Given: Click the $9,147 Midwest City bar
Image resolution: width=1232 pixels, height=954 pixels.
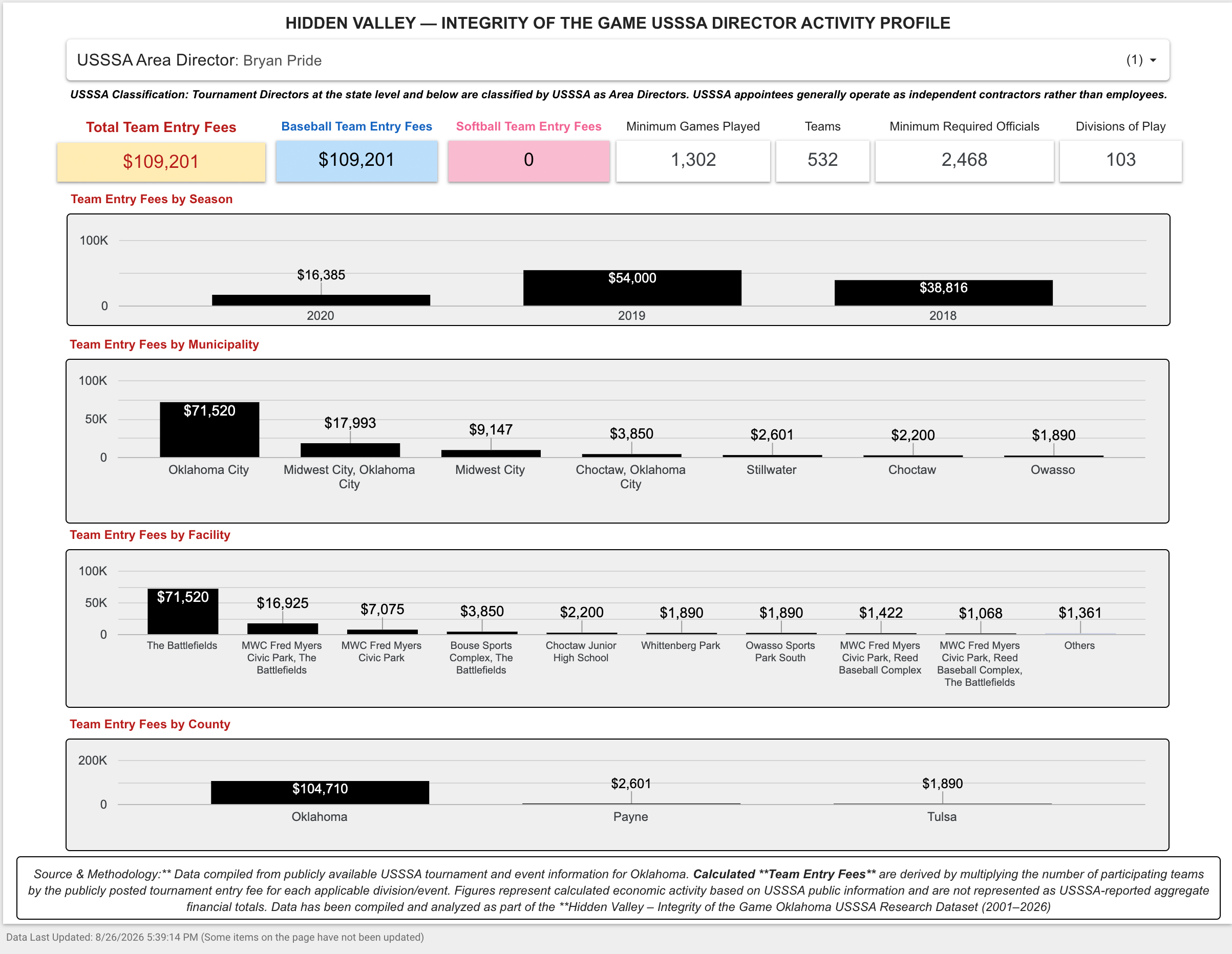Looking at the screenshot, I should 491,453.
